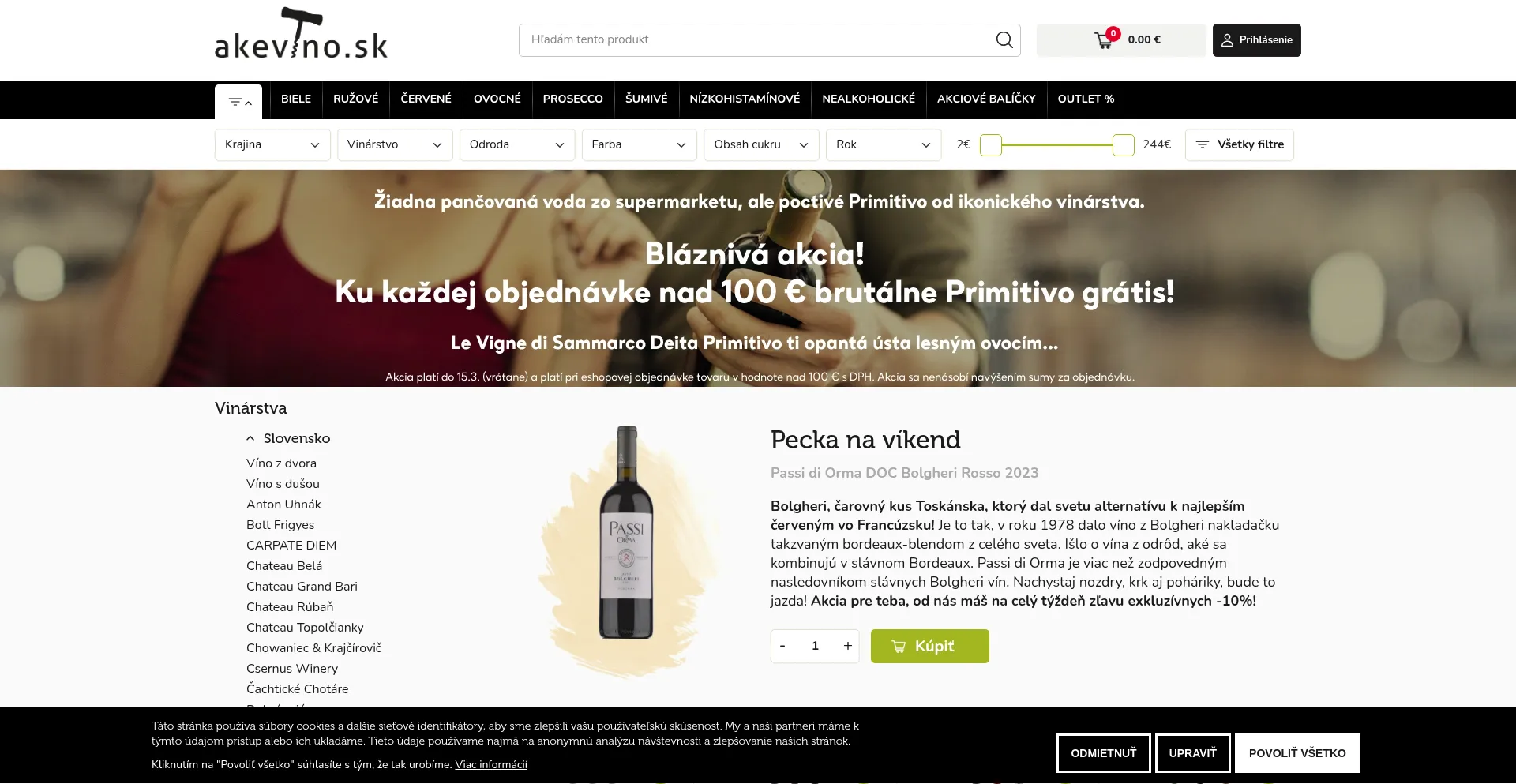Open the Obsah cukru dropdown

(761, 144)
